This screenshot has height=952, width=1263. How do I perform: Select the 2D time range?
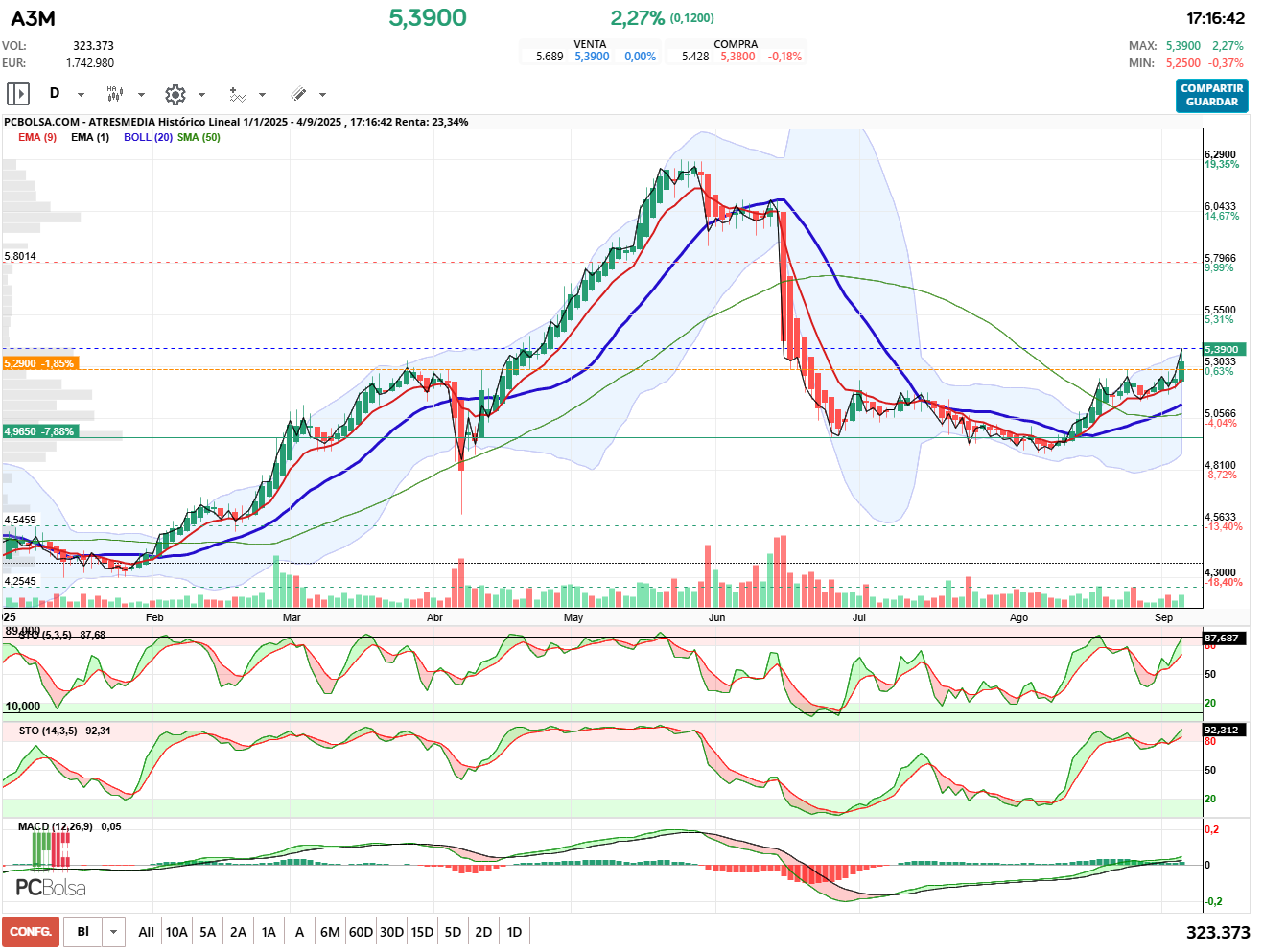tap(483, 932)
